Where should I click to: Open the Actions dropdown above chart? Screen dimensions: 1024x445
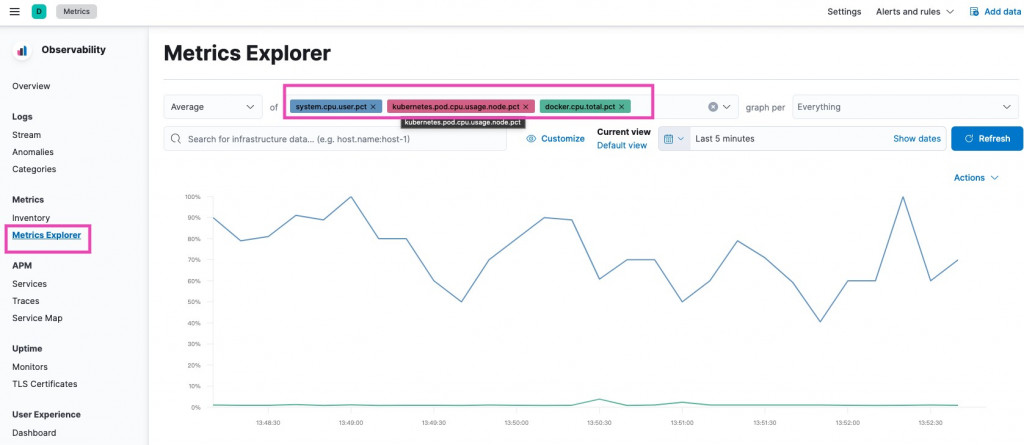click(x=976, y=178)
